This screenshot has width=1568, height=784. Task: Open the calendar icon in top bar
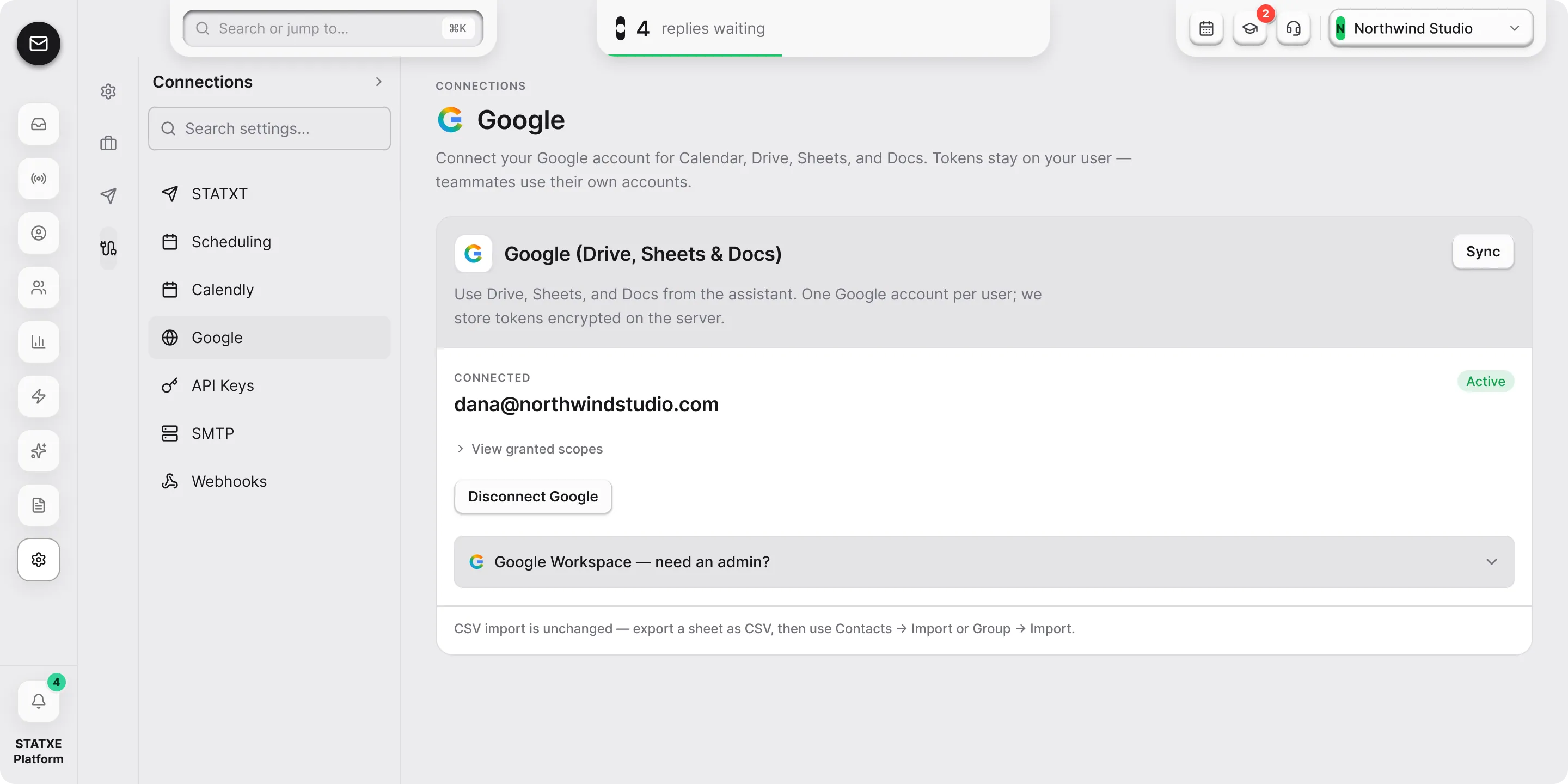click(1206, 28)
